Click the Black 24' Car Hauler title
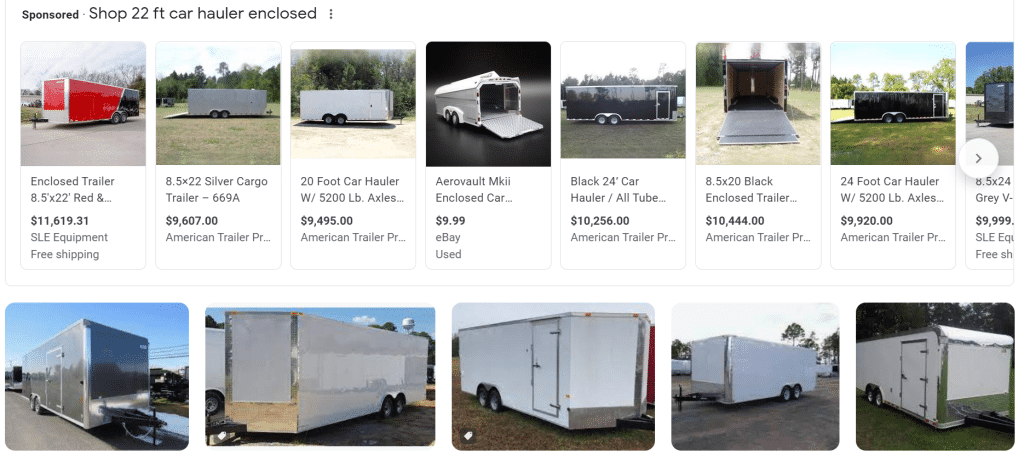1024x455 pixels. (606, 189)
